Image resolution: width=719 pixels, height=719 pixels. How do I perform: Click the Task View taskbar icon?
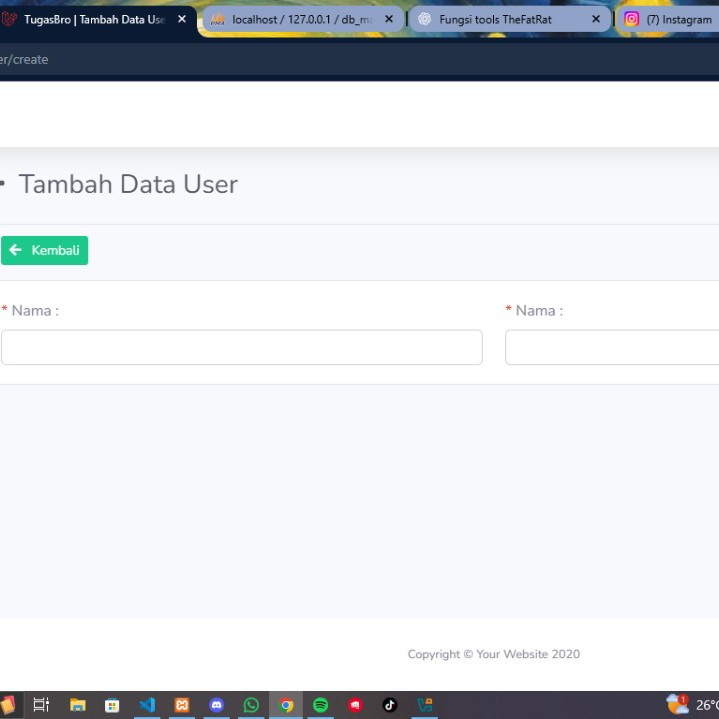[x=41, y=705]
